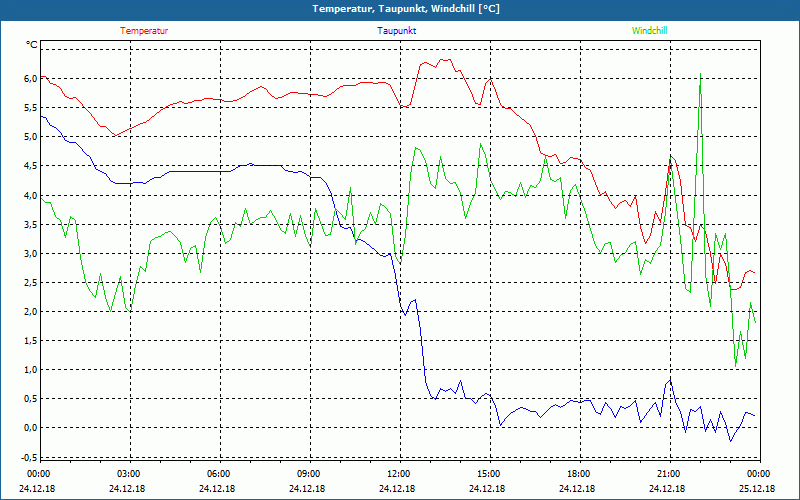Click the 18:00 time axis label
Viewport: 800px width, 500px height.
[578, 474]
